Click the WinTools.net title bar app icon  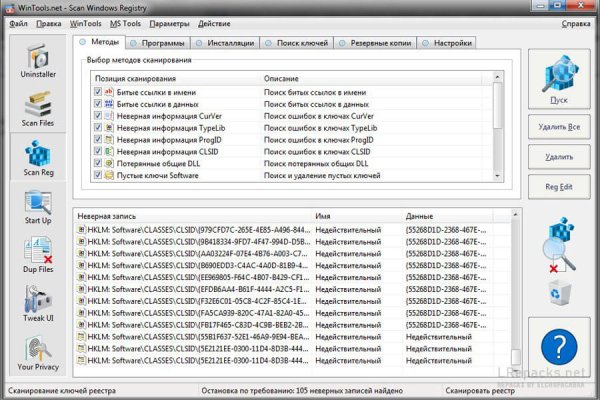pos(10,8)
